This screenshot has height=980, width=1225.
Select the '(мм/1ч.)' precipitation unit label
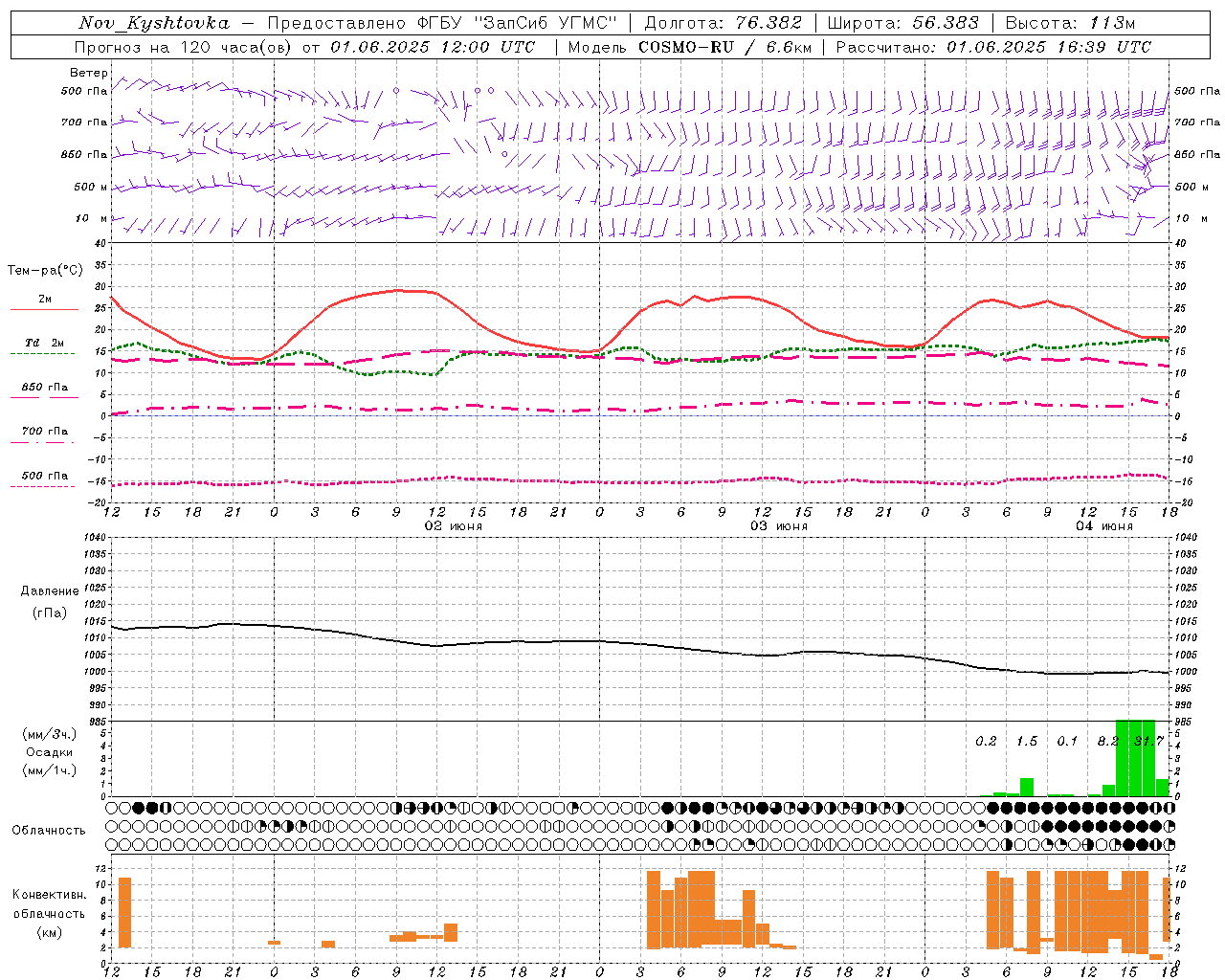point(49,770)
